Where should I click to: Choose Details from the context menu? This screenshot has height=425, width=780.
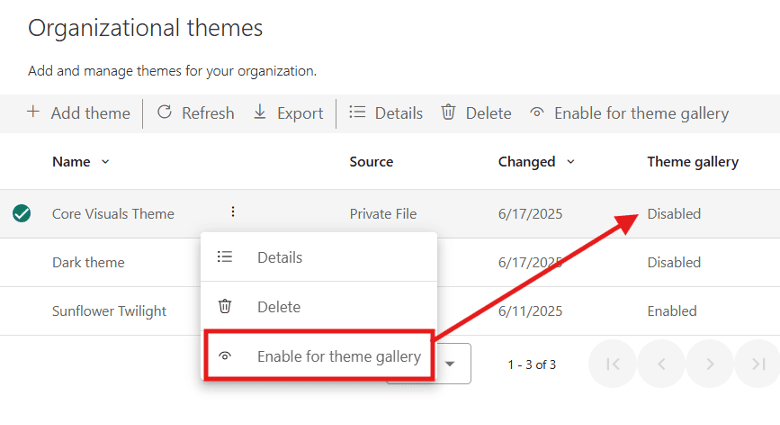[279, 257]
